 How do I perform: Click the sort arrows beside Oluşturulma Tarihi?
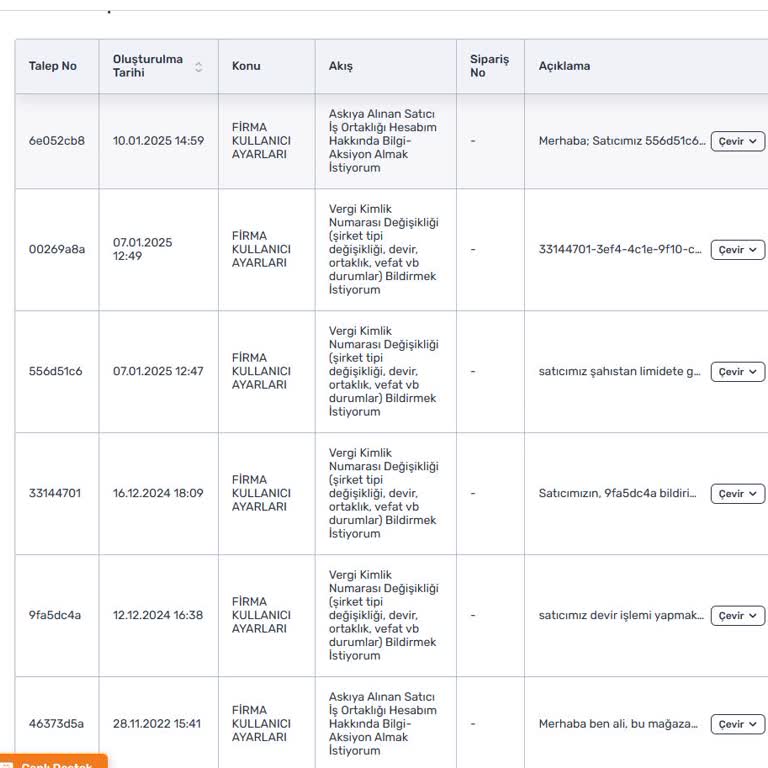(x=198, y=67)
